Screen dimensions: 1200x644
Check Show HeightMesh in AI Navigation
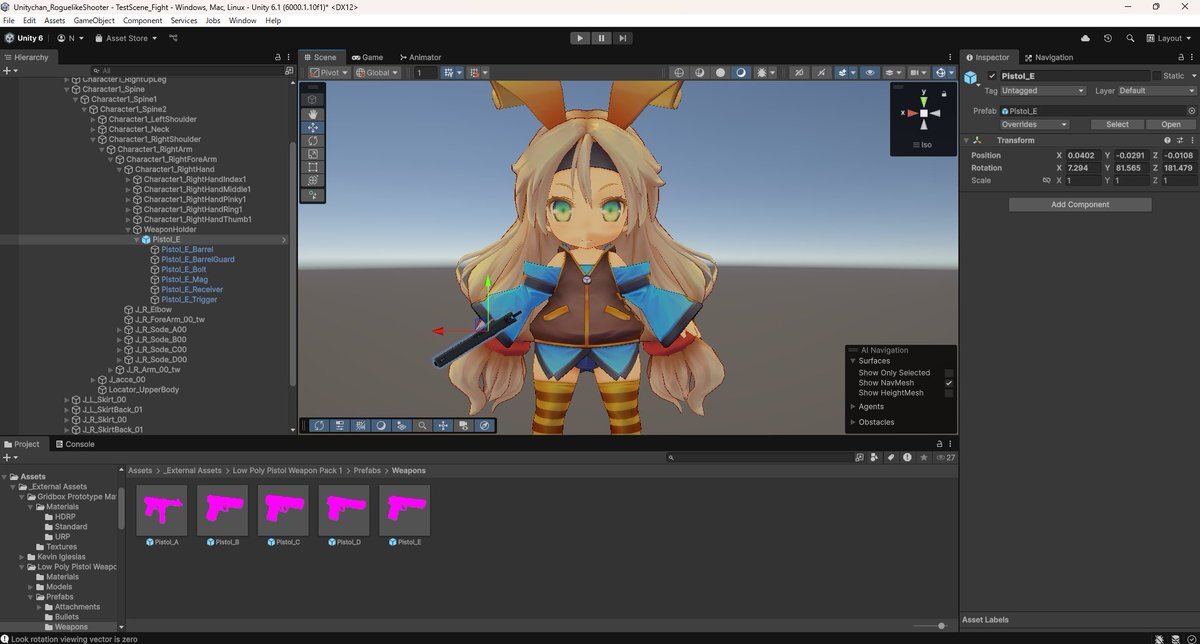(949, 393)
